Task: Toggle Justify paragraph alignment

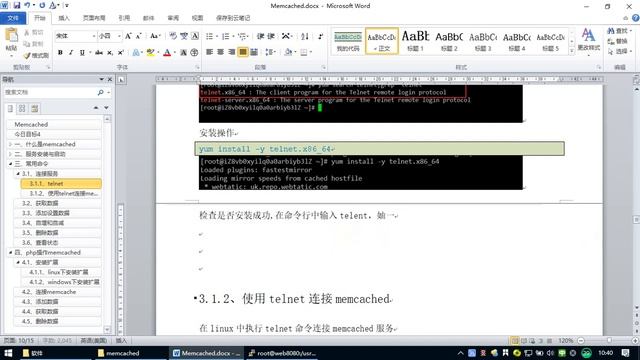Action: 242,52
